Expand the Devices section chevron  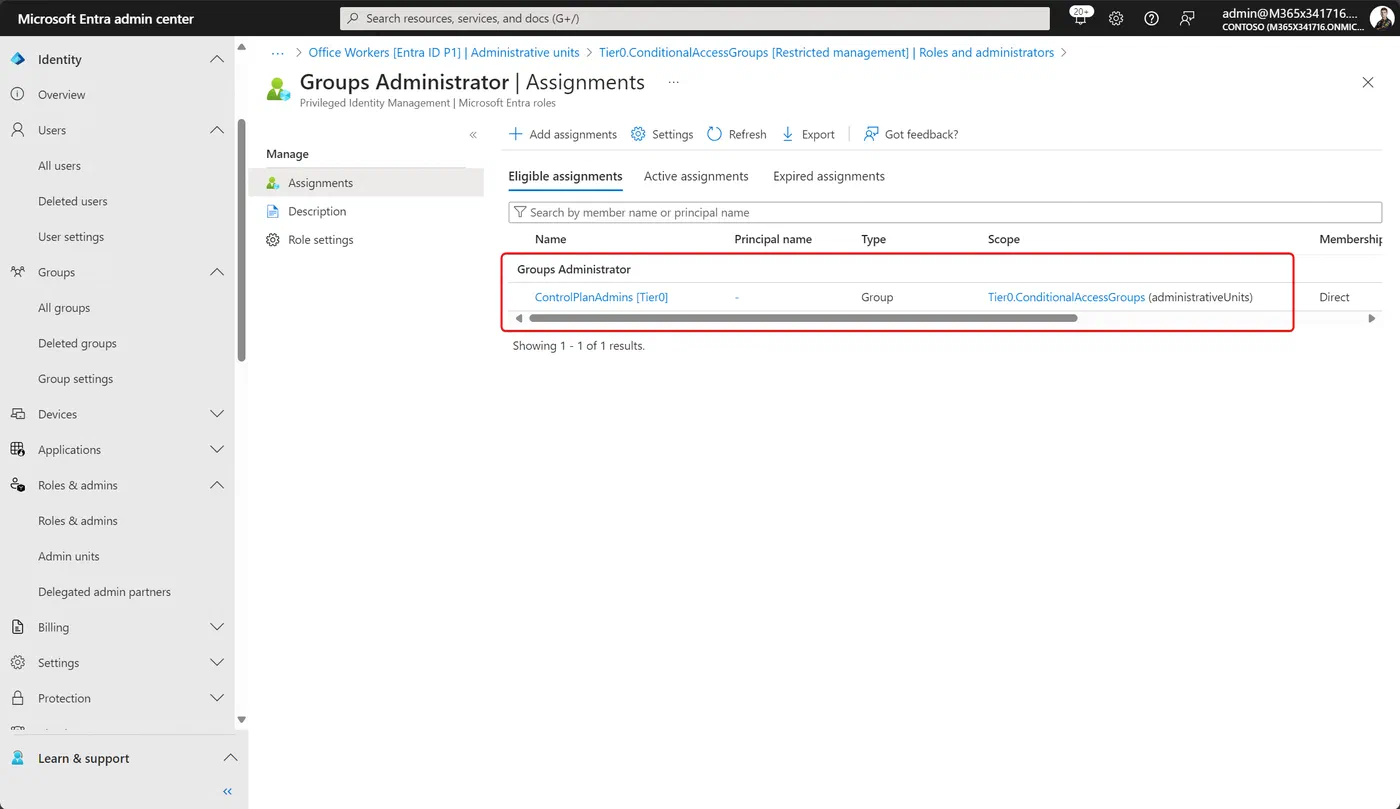[217, 414]
